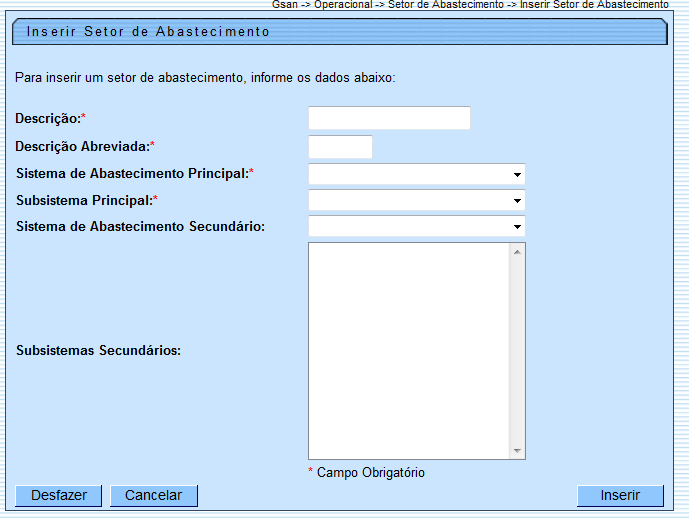The height and width of the screenshot is (518, 689).
Task: Focus the Descrição Abreviada input box
Action: tap(340, 147)
